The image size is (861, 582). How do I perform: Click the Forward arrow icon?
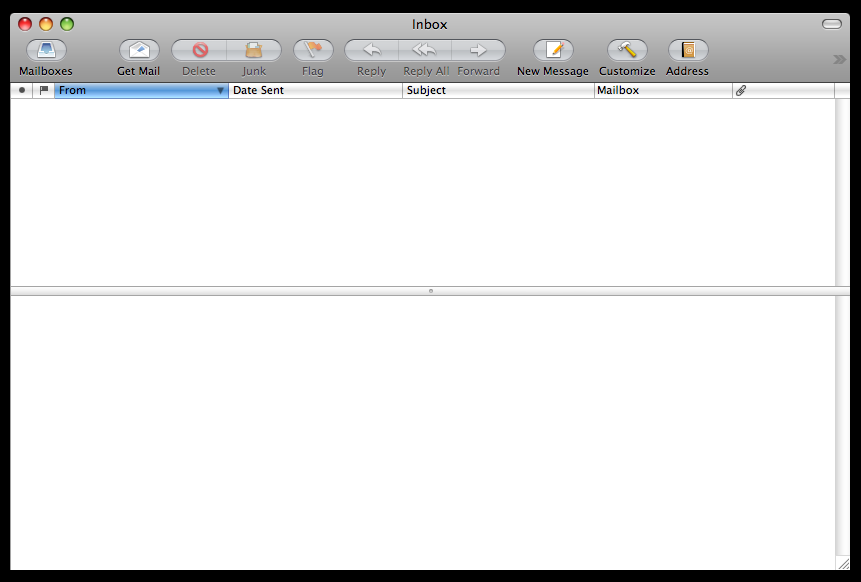click(478, 50)
